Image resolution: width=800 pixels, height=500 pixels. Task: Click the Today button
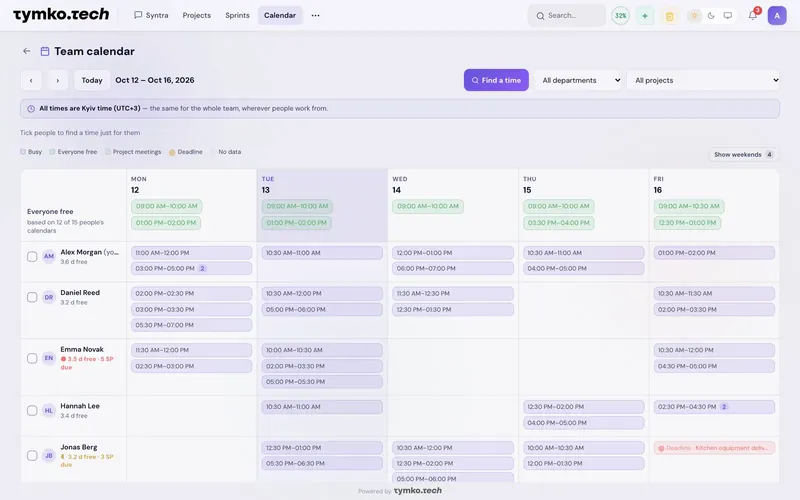[x=92, y=80]
